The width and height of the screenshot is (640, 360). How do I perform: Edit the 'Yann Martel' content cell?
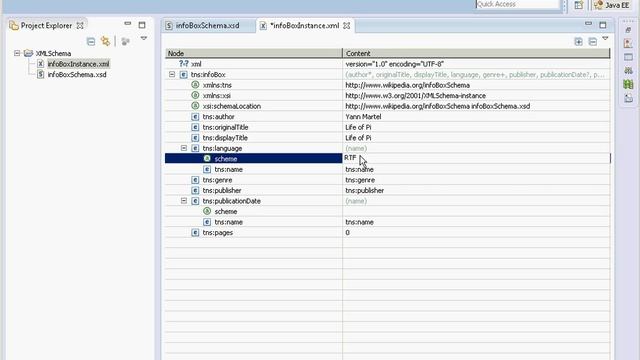(x=476, y=117)
